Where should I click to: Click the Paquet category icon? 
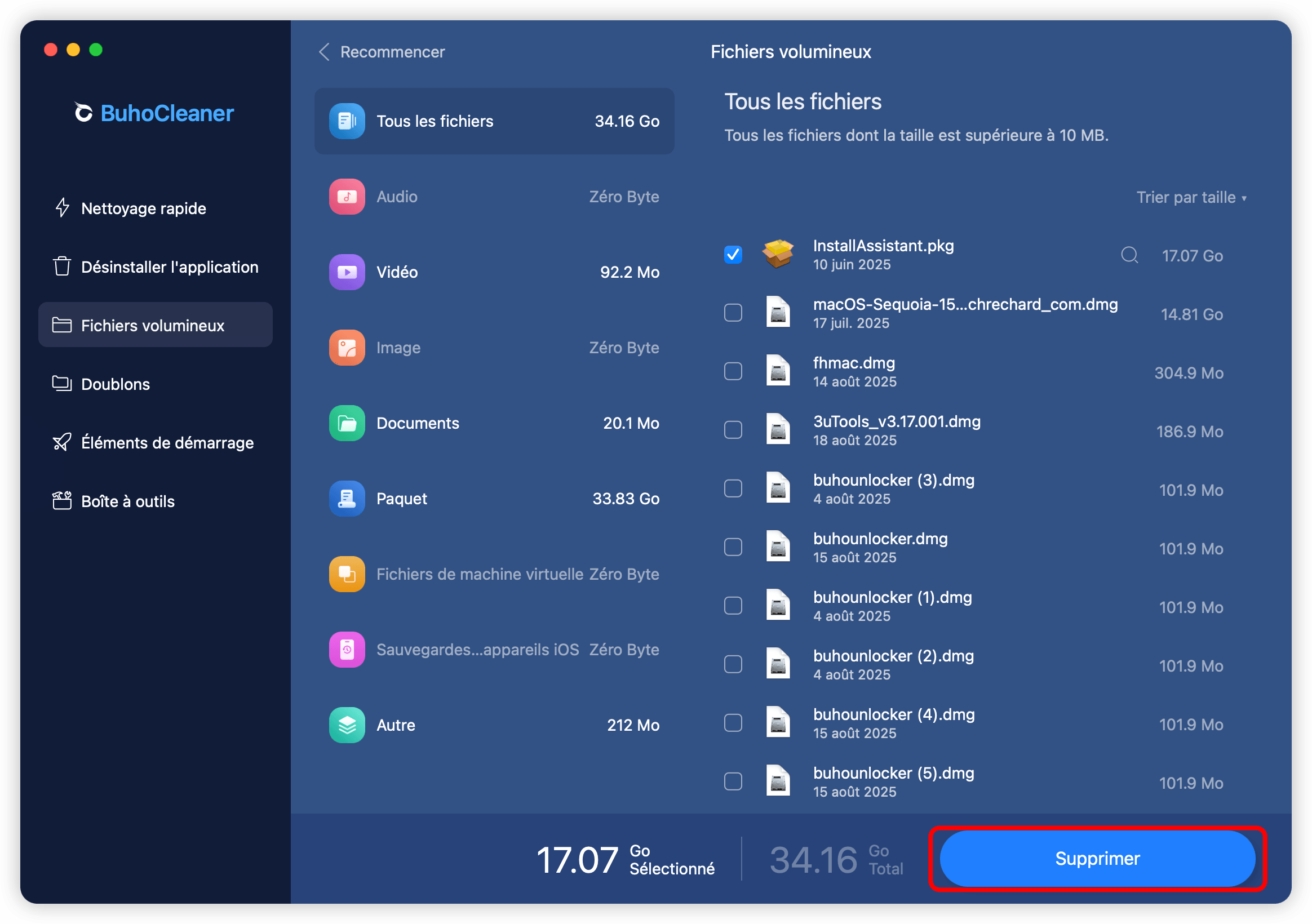click(347, 498)
